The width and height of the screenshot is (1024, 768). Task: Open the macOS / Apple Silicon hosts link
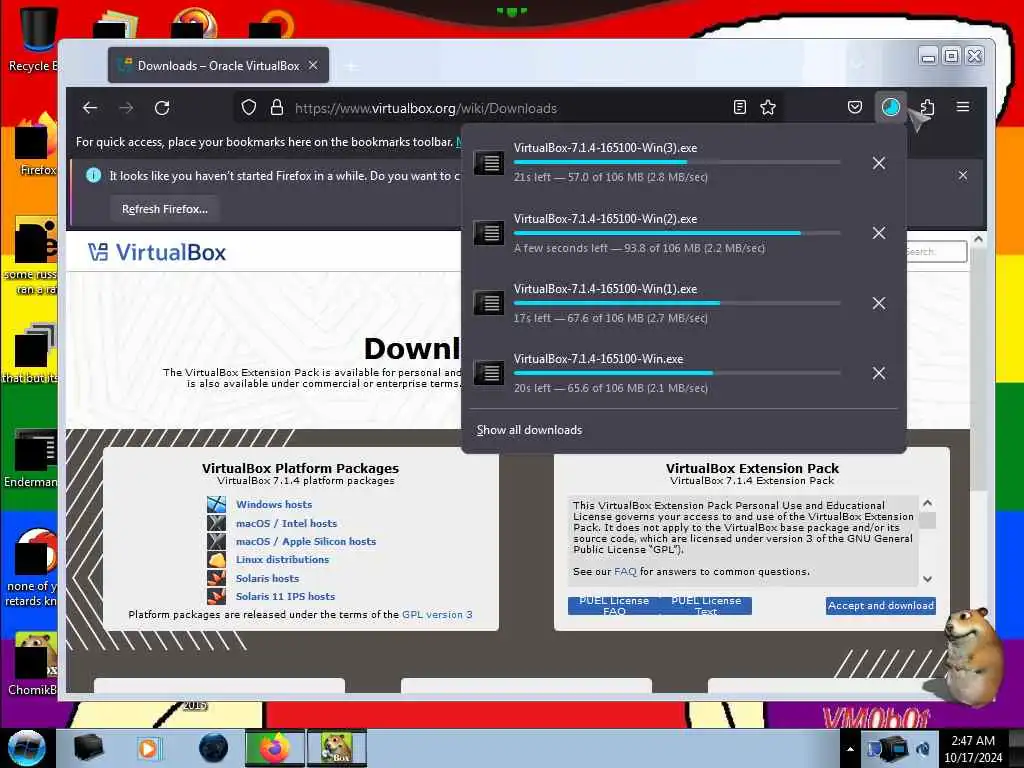306,541
